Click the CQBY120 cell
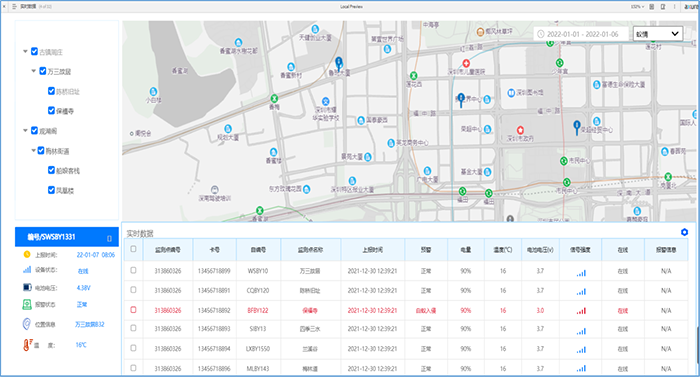 (x=258, y=290)
